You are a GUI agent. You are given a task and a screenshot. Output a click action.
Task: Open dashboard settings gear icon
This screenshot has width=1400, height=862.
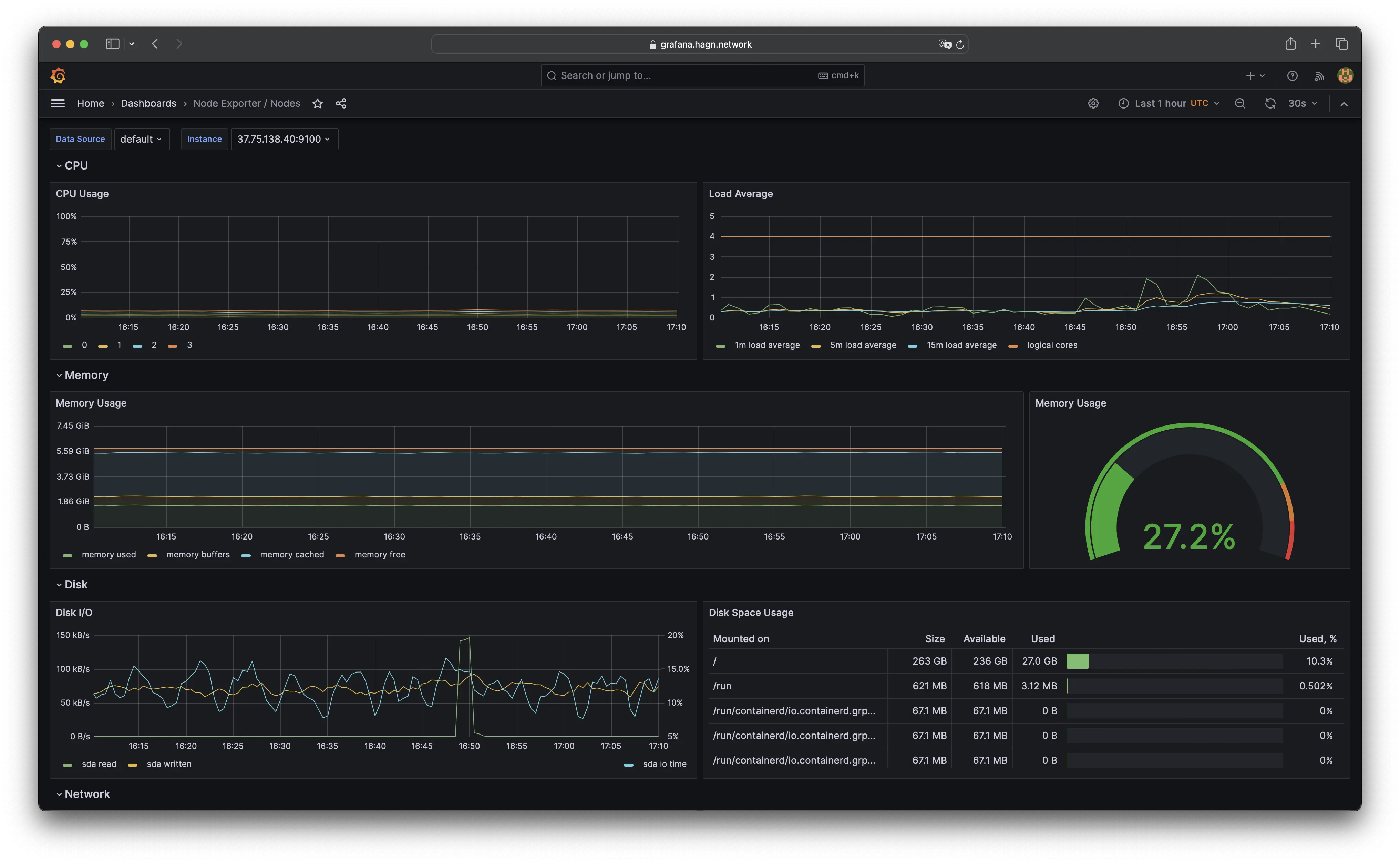coord(1093,103)
